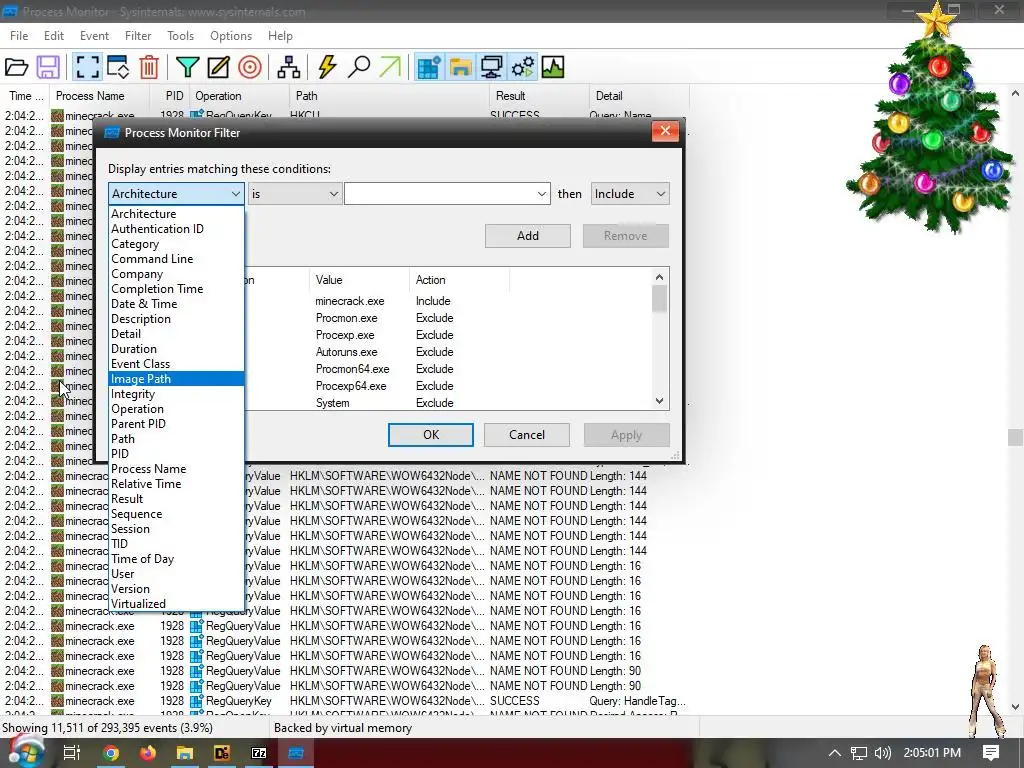The height and width of the screenshot is (768, 1024).
Task: Click OK in the filter dialog
Action: click(x=430, y=435)
